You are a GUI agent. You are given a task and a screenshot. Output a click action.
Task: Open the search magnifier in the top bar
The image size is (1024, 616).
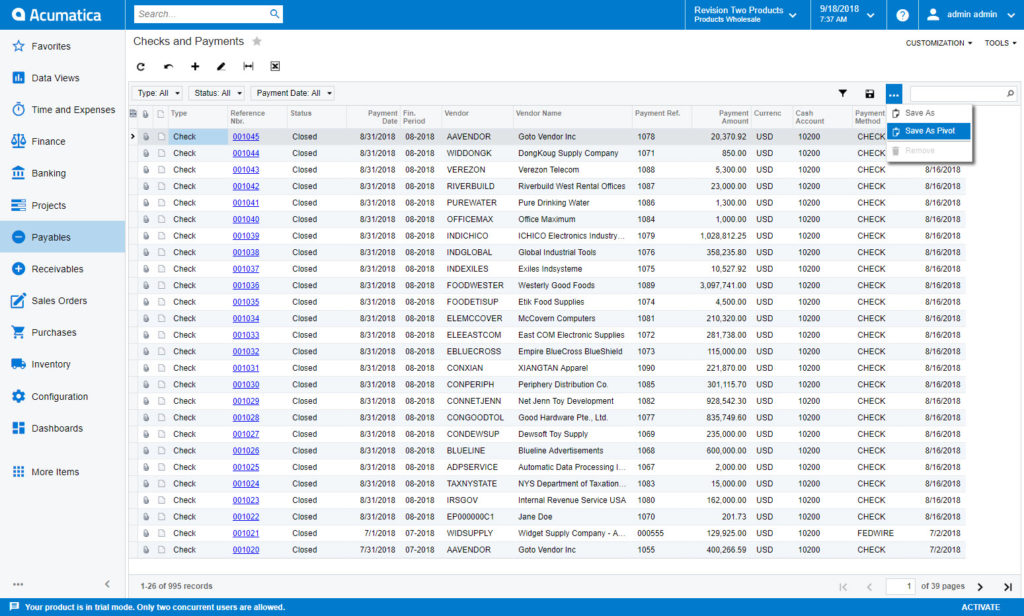click(x=274, y=14)
